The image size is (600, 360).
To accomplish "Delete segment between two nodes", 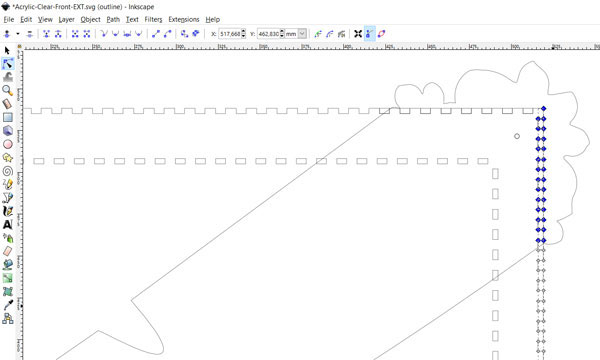I will [87, 34].
